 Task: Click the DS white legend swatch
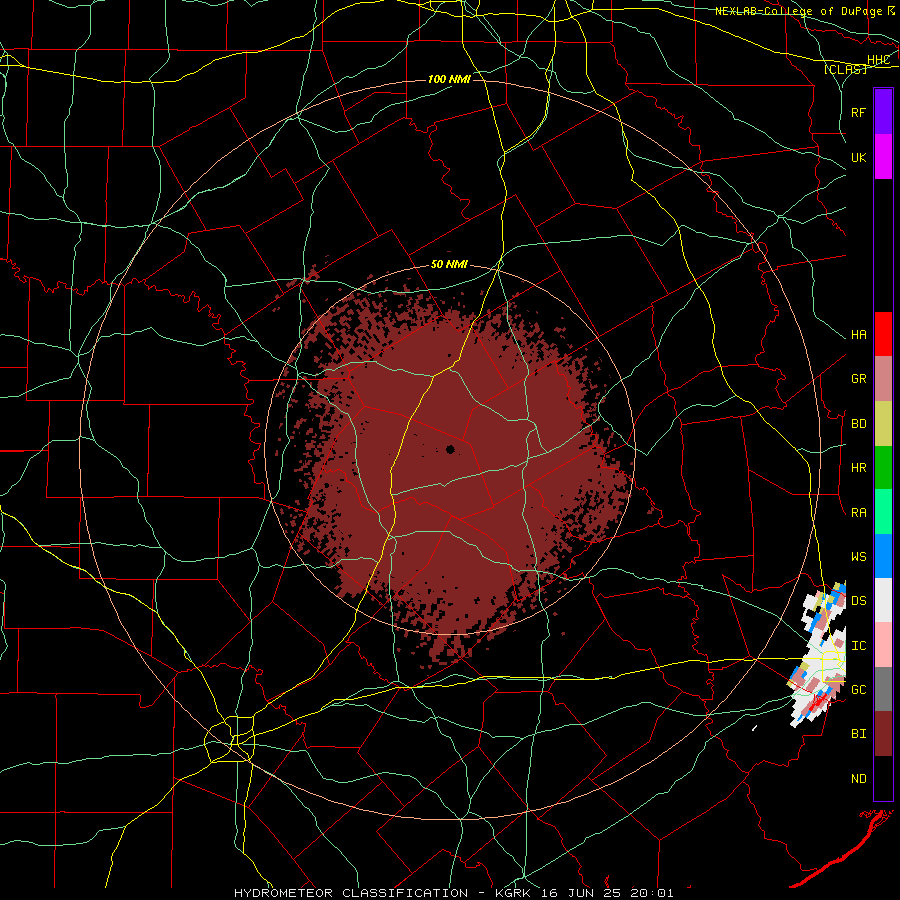[x=883, y=600]
